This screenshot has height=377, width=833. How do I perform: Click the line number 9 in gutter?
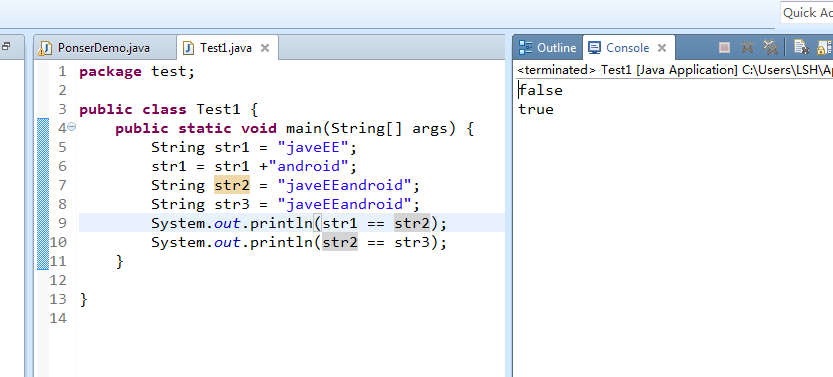click(62, 223)
